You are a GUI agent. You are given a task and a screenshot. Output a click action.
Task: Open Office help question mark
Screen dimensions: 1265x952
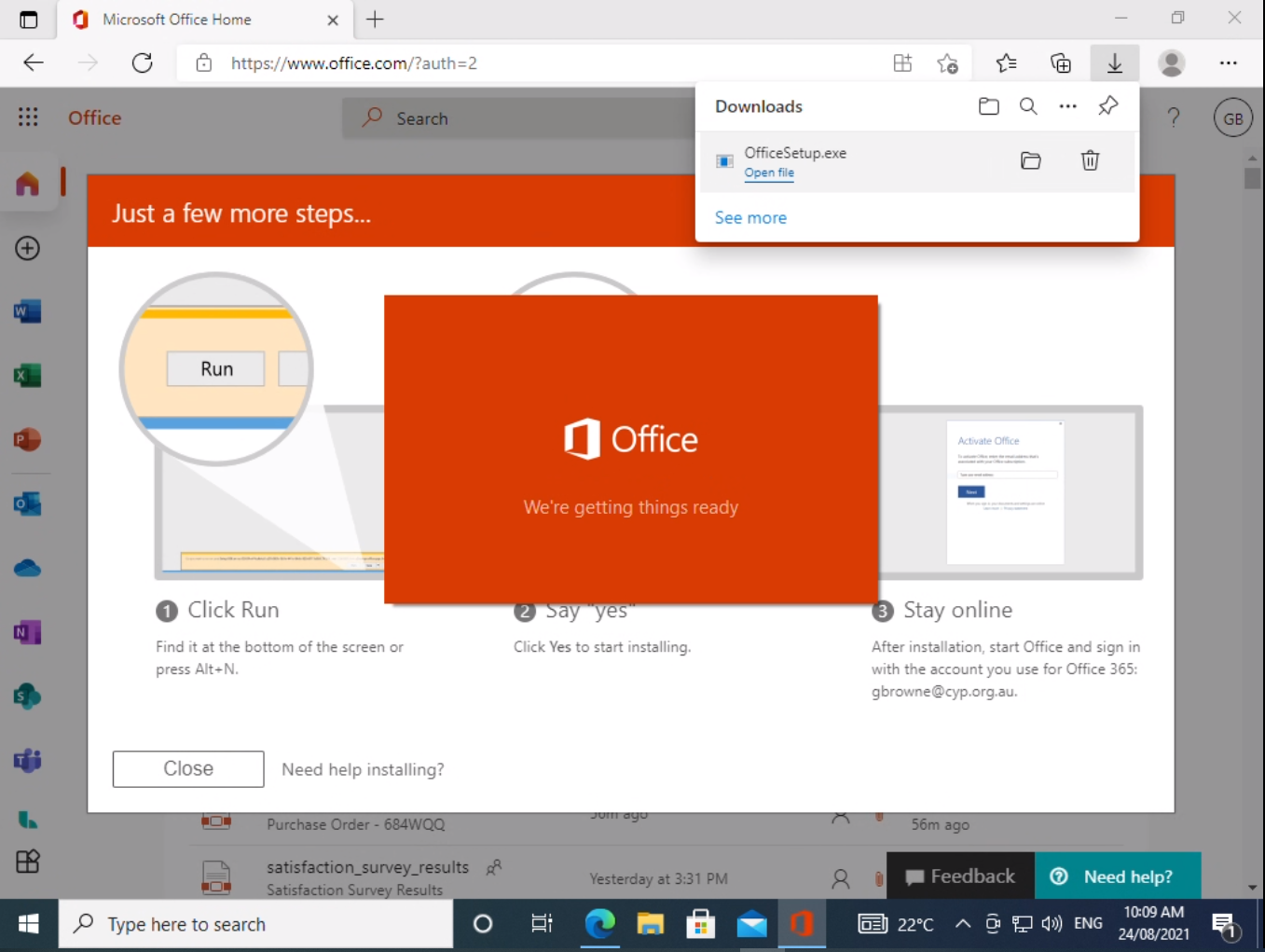(1174, 117)
